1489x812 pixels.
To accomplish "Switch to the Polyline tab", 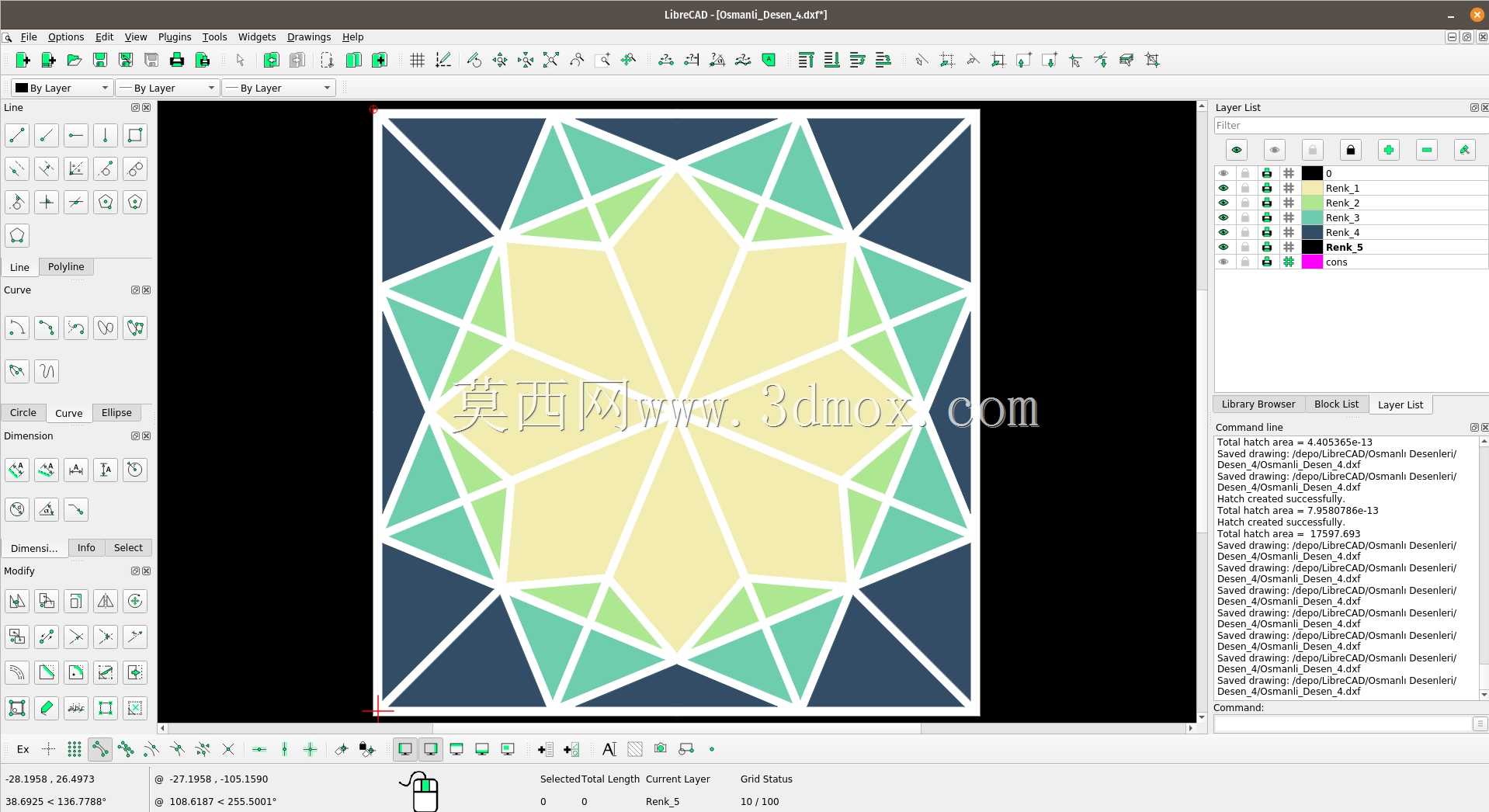I will pos(66,266).
